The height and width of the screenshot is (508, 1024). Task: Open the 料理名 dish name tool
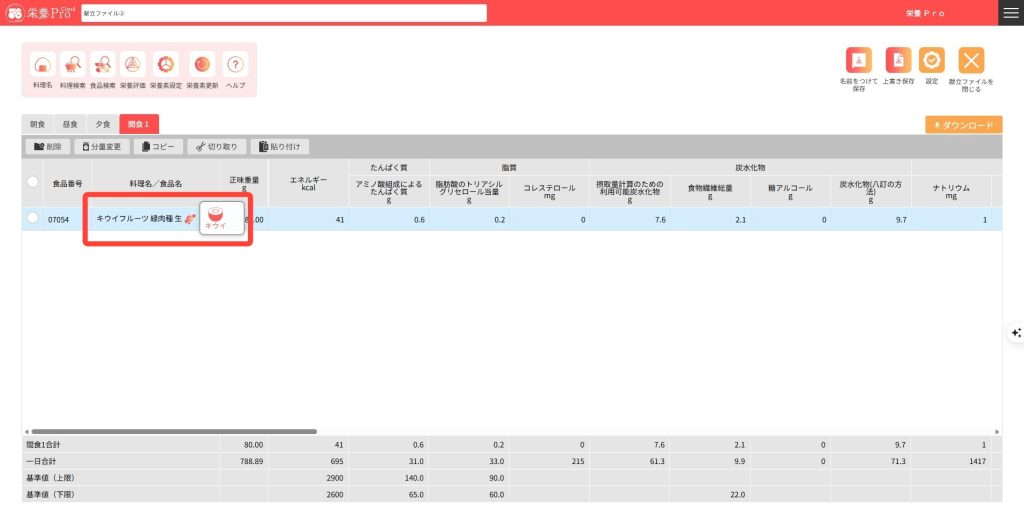point(42,65)
